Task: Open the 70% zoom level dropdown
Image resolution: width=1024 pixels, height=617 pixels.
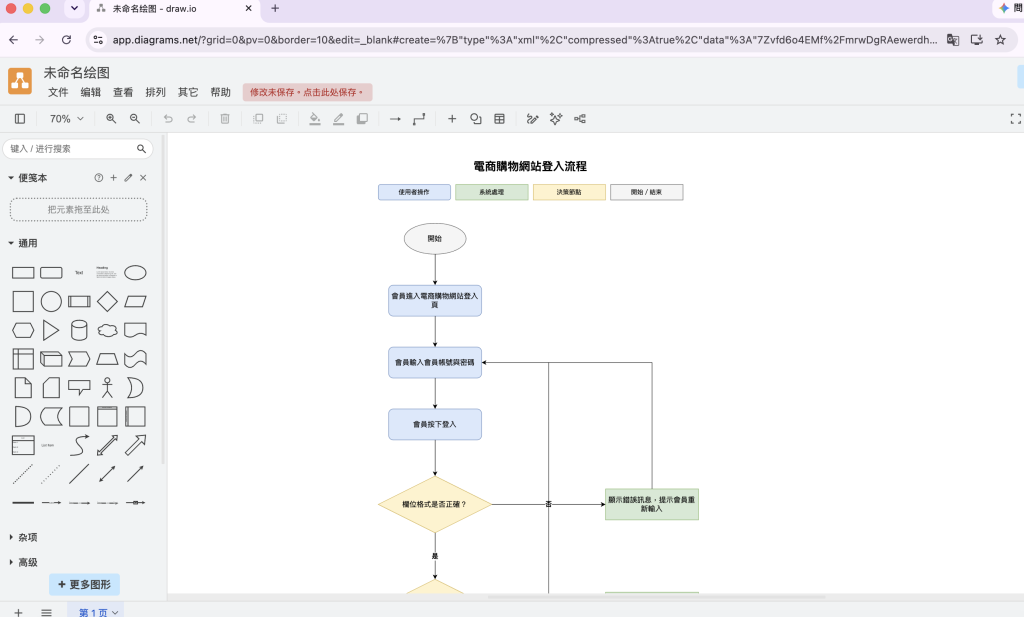Action: tap(67, 119)
